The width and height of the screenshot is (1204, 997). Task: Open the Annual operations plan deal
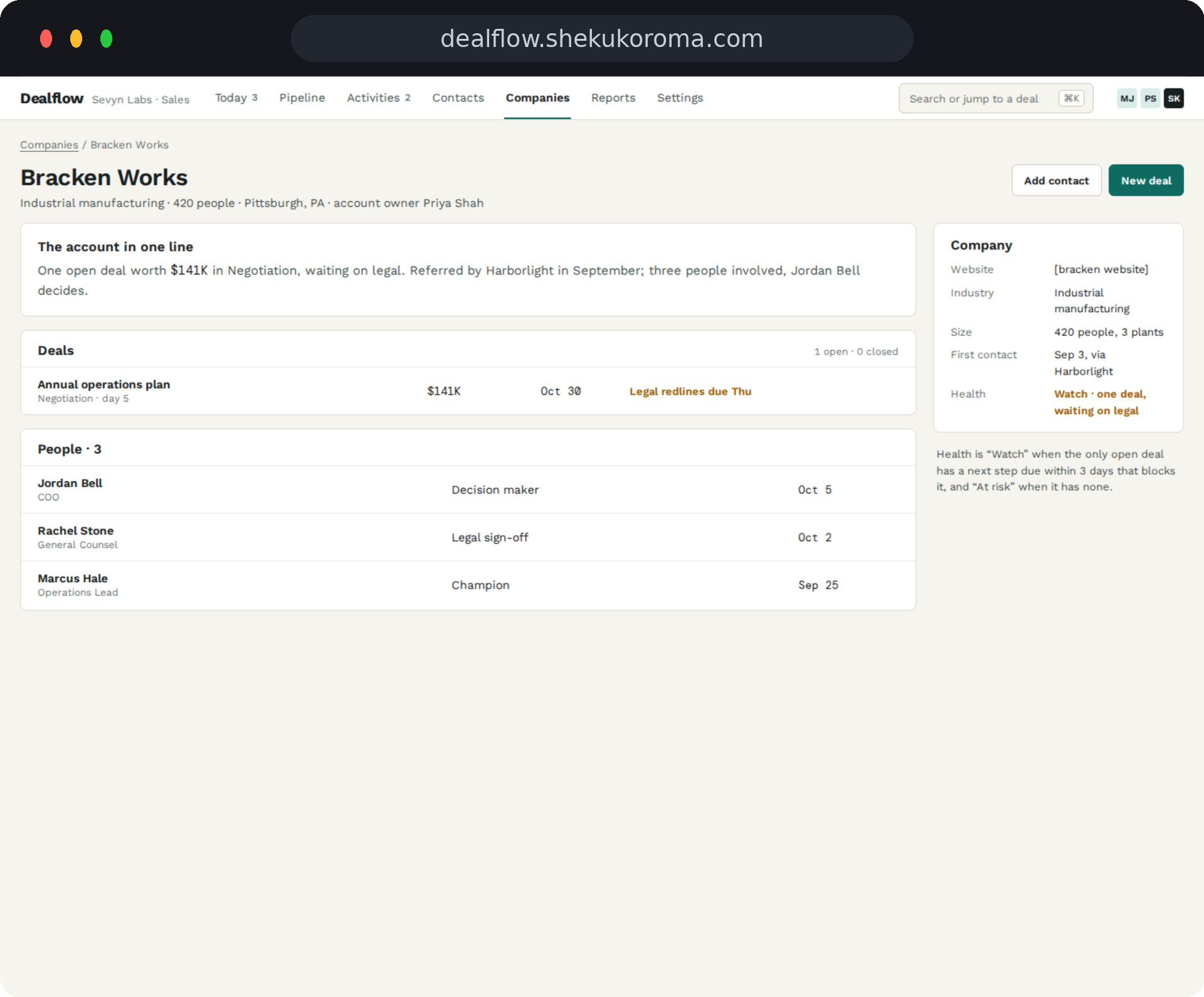[468, 391]
